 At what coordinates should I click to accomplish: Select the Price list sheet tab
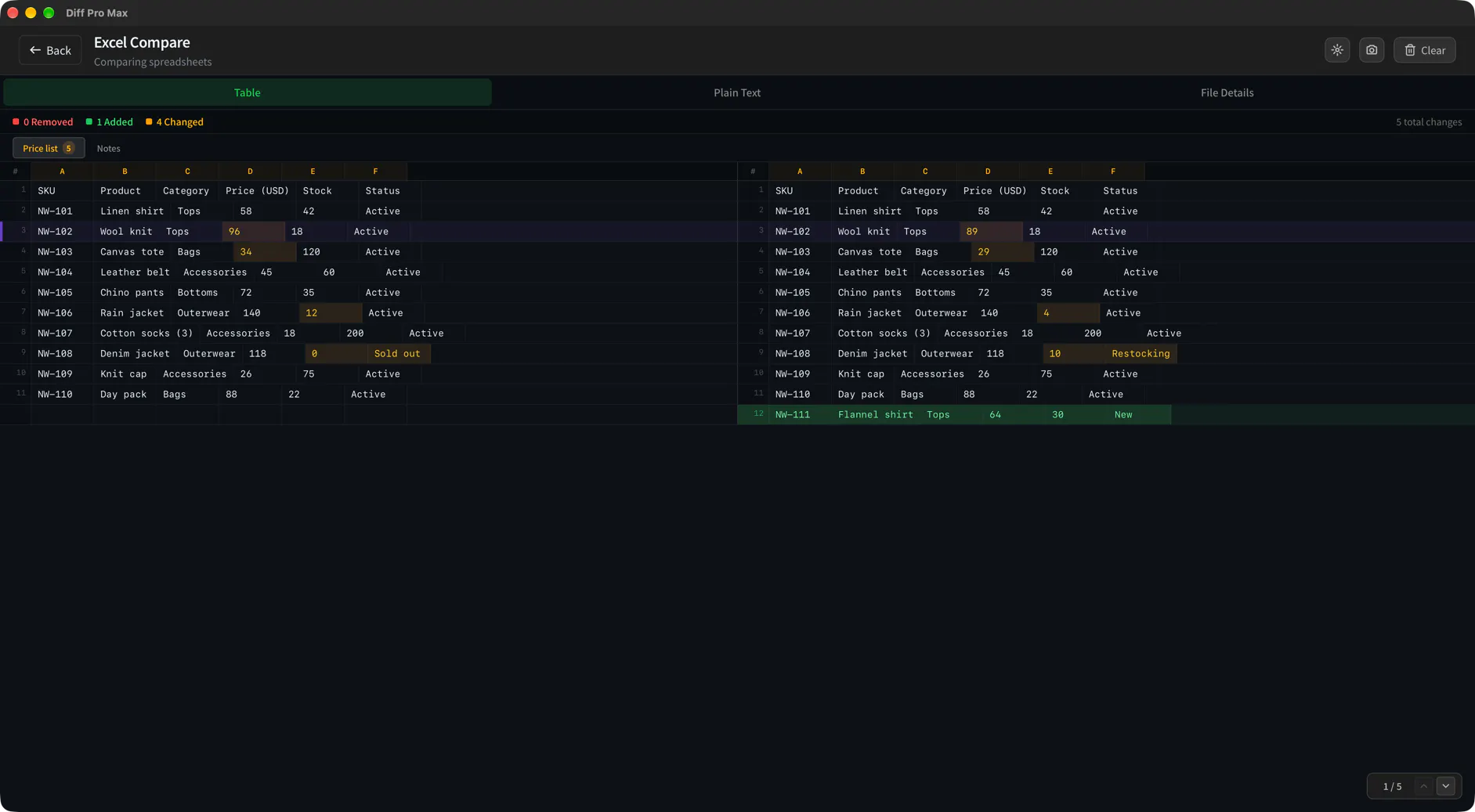pos(49,148)
